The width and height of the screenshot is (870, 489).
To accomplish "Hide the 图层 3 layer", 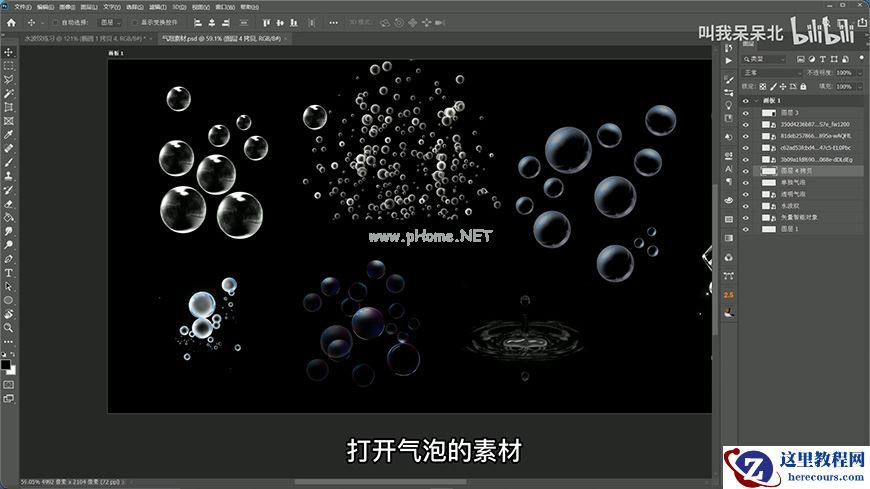I will [746, 113].
